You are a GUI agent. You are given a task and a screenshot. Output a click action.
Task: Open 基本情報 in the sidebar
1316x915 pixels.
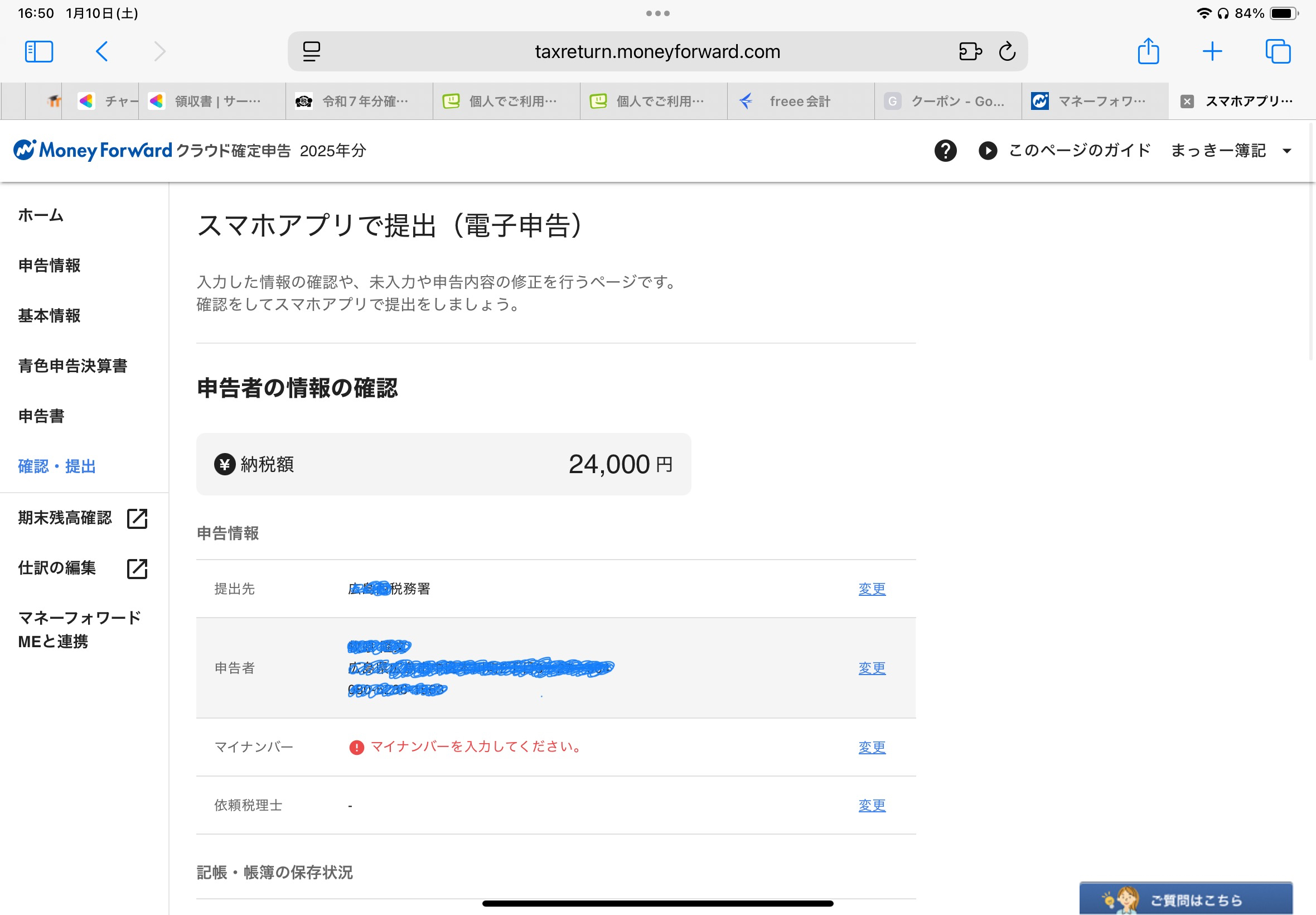[x=49, y=315]
